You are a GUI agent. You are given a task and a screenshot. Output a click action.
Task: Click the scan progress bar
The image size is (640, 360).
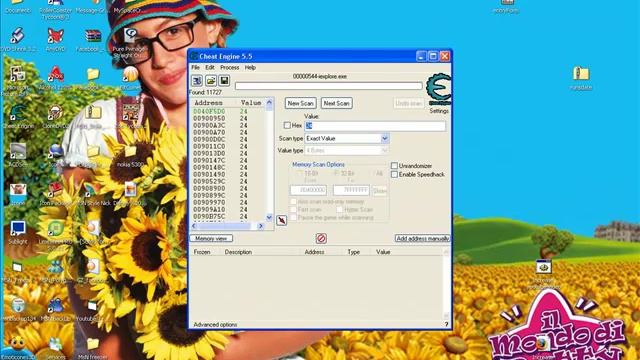click(329, 86)
